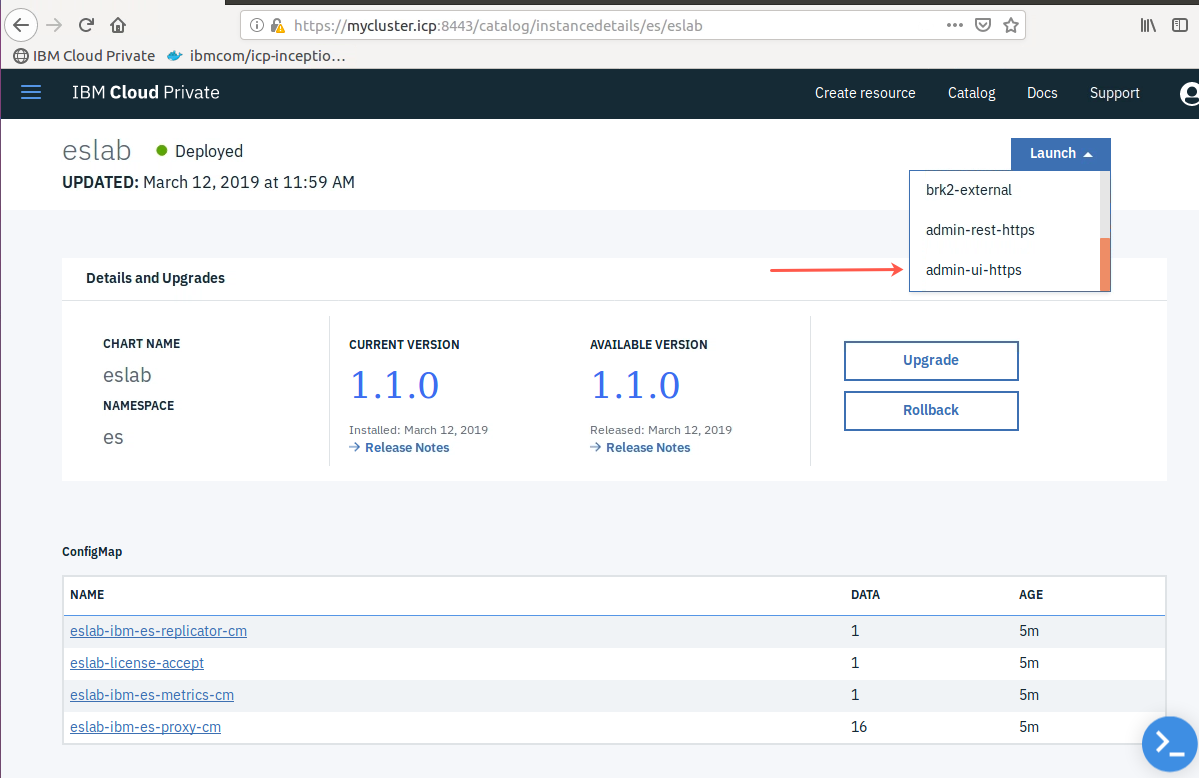Screen dimensions: 1199x778
Task: Open page actions three-dot menu
Action: 954,25
